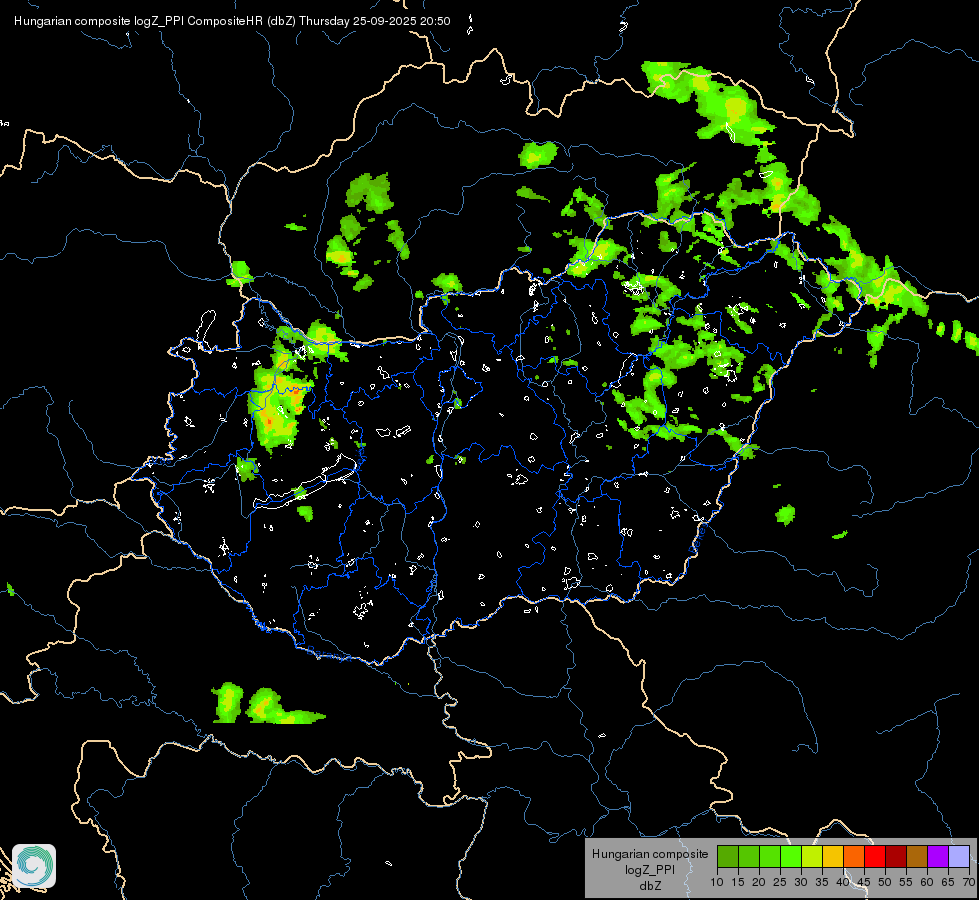The image size is (979, 900).
Task: Select the 55-60 dBZ brown swatch
Action: click(x=917, y=856)
